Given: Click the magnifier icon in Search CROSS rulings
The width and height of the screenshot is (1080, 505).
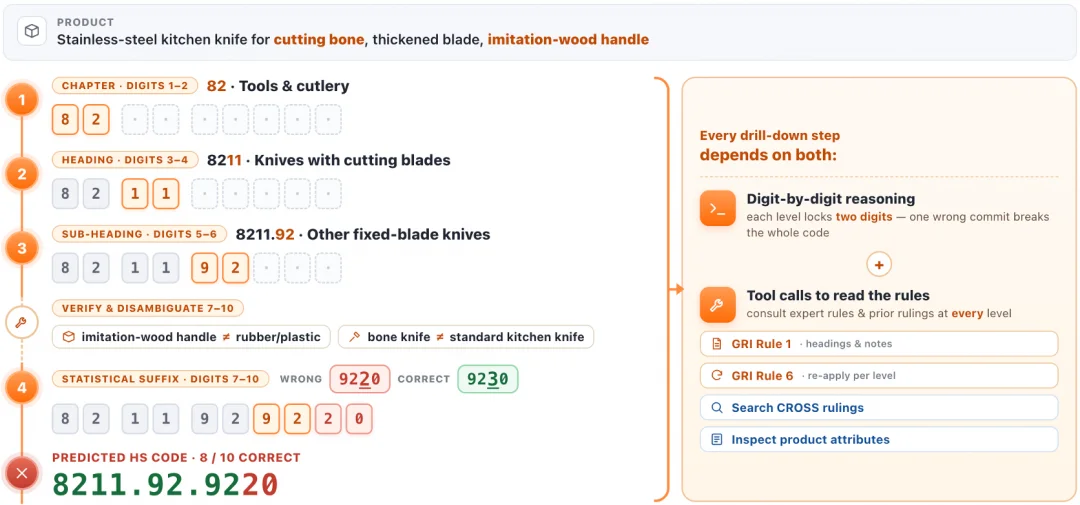Looking at the screenshot, I should [717, 408].
